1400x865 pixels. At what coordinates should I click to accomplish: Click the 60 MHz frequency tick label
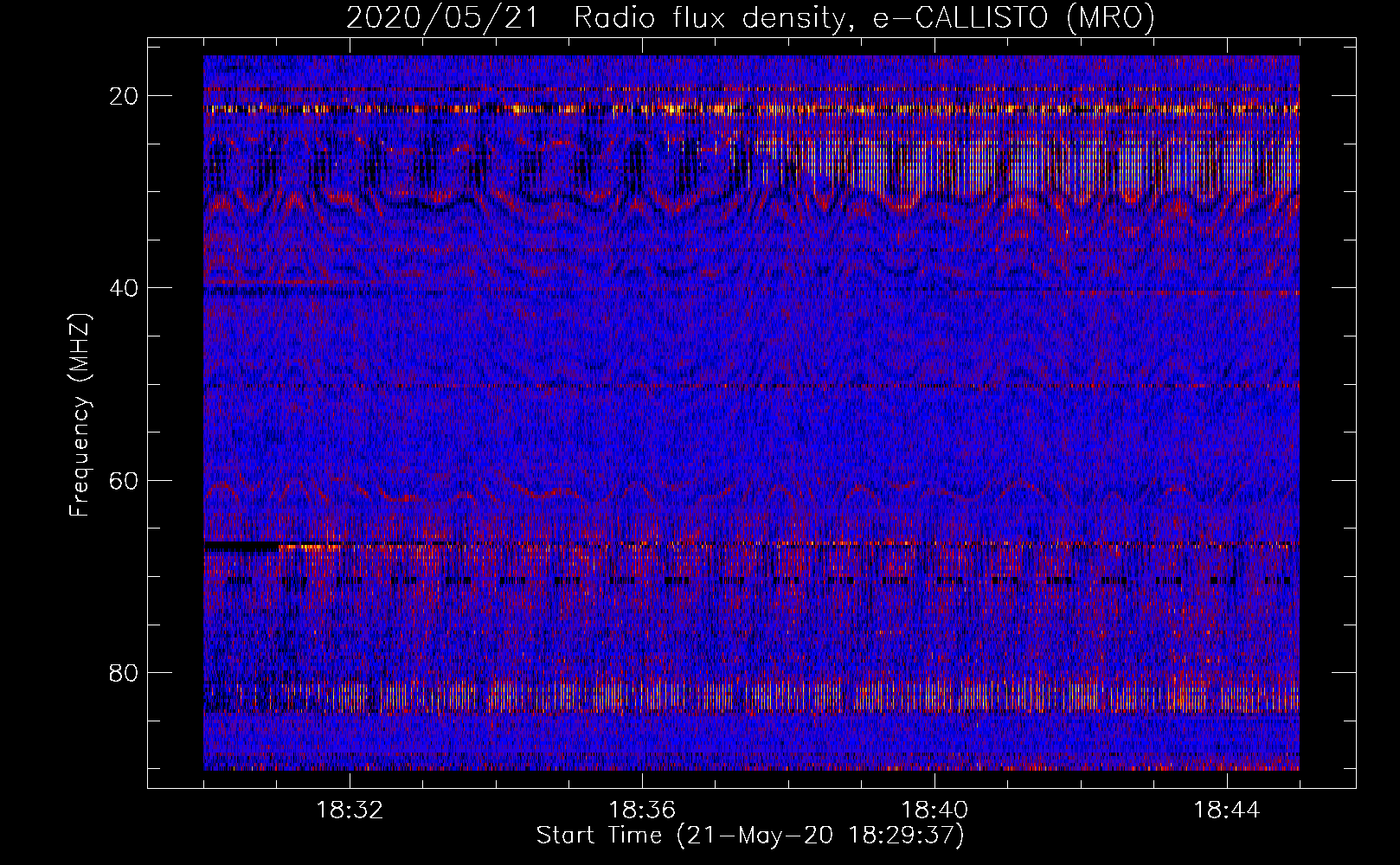point(125,480)
